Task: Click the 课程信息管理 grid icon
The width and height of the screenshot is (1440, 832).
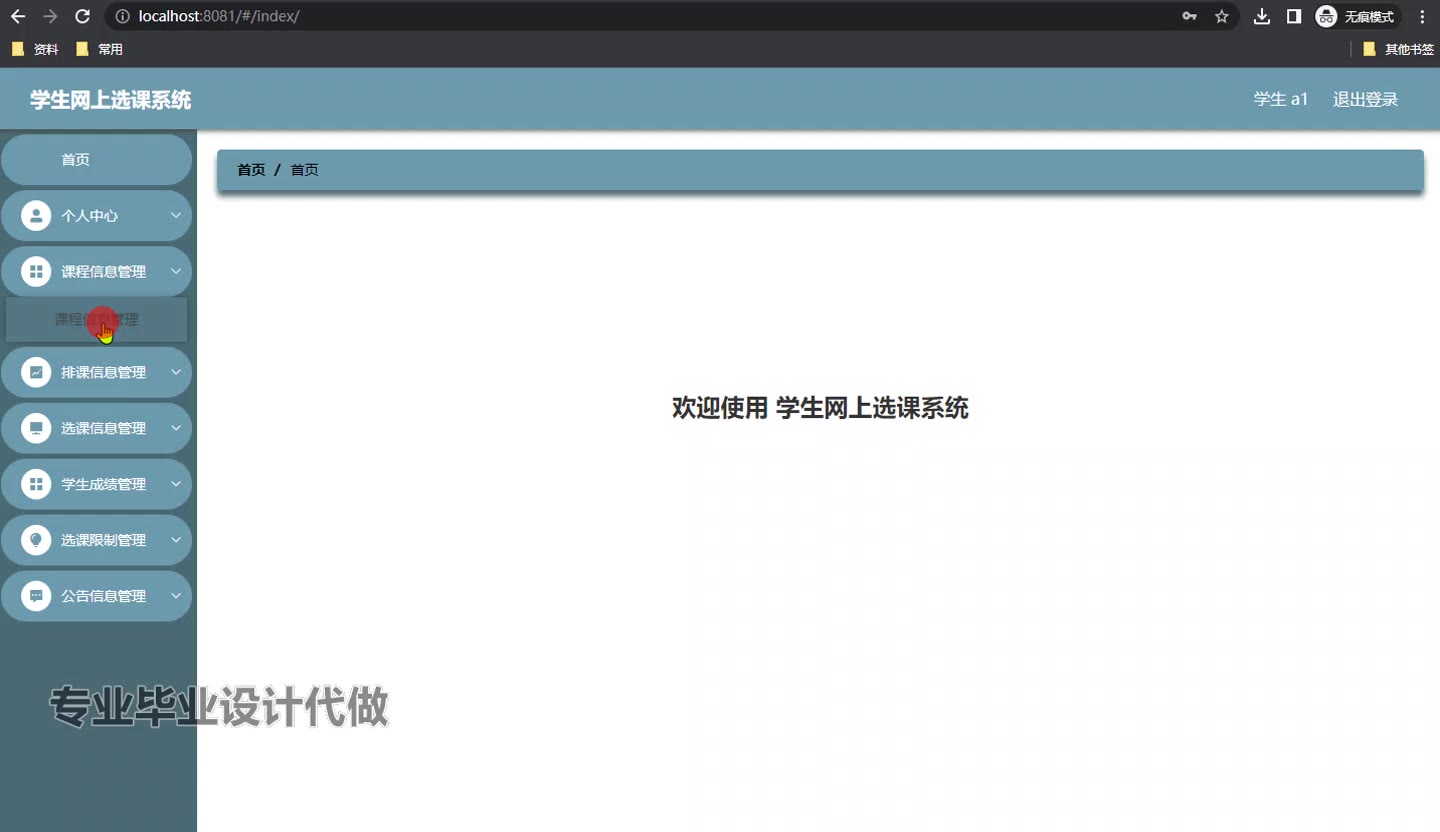Action: point(36,272)
